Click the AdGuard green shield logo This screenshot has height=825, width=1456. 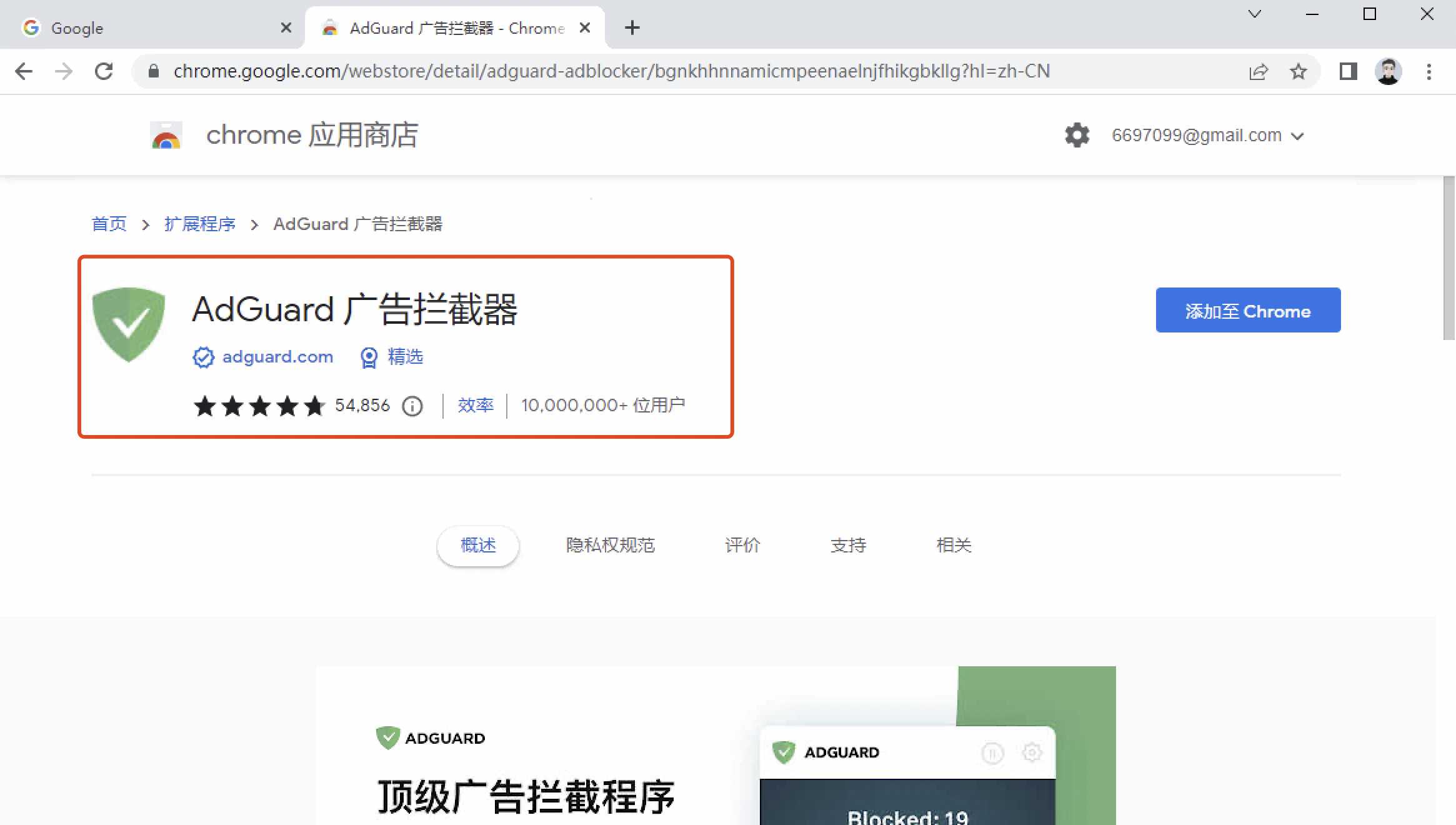[x=129, y=324]
